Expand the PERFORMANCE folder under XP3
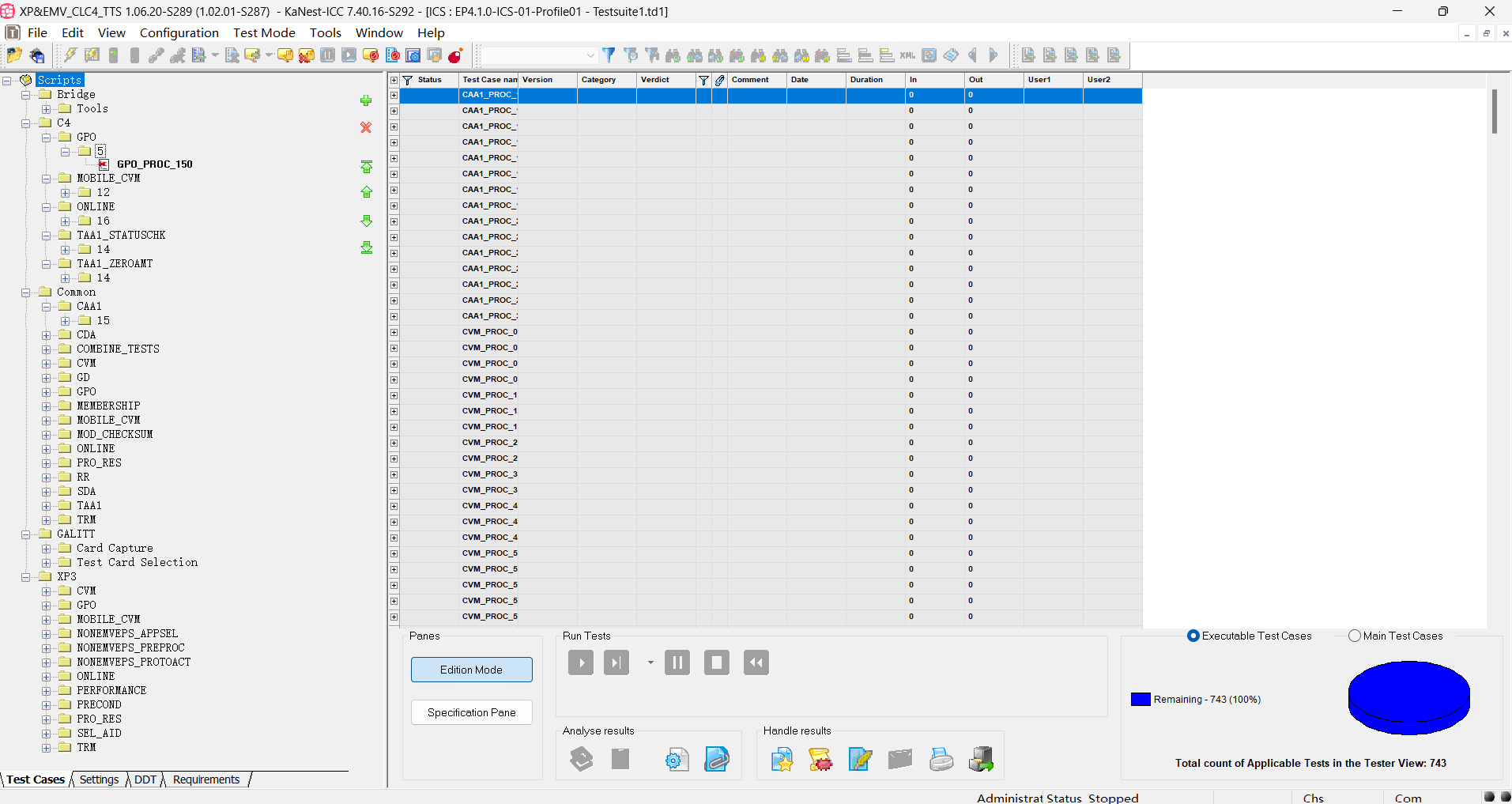The width and height of the screenshot is (1512, 804). [47, 691]
